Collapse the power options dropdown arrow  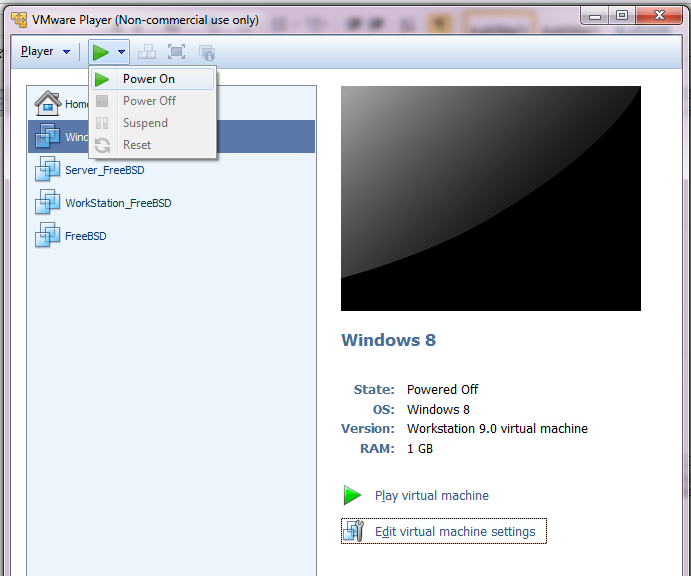tap(122, 52)
